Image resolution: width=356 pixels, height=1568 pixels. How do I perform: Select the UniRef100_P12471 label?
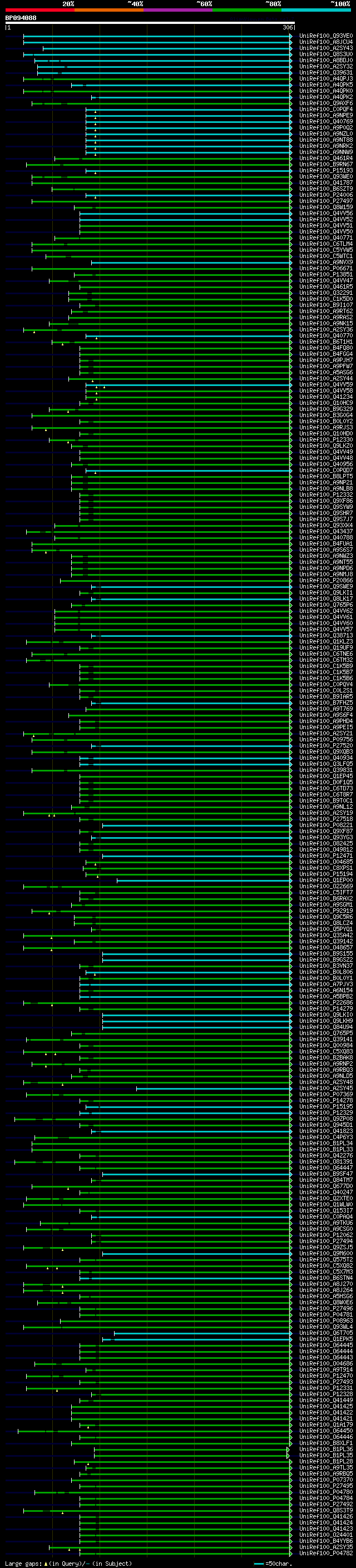tap(326, 856)
